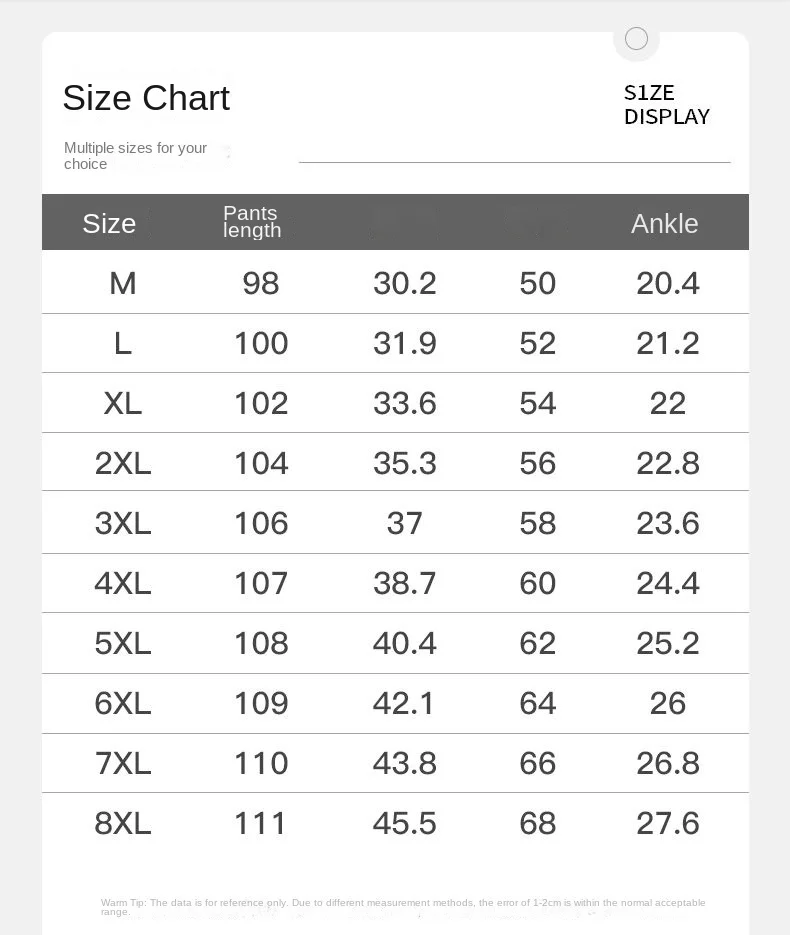
Task: Select the 6XL size row label
Action: pyautogui.click(x=123, y=703)
